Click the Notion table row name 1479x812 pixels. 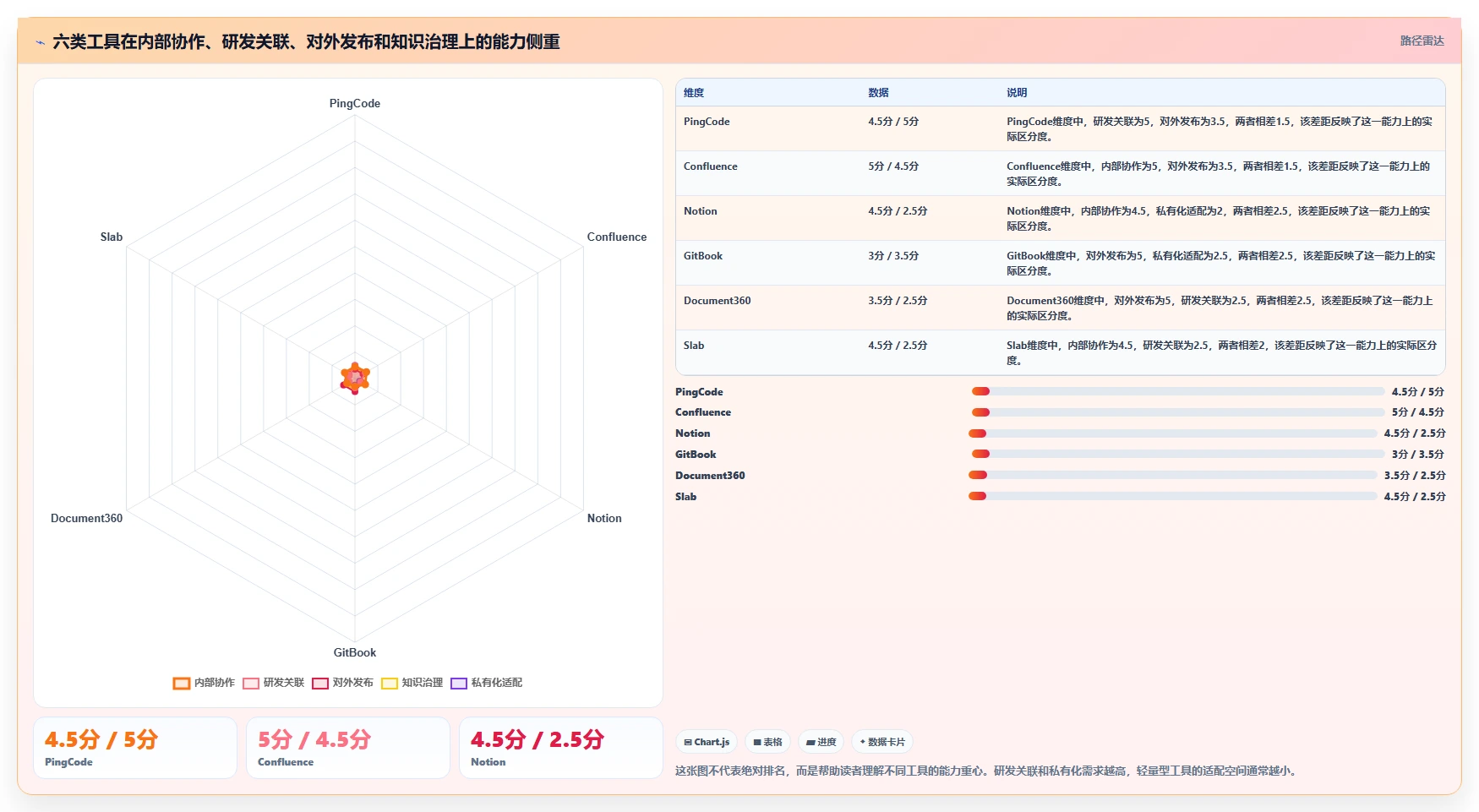[x=701, y=211]
